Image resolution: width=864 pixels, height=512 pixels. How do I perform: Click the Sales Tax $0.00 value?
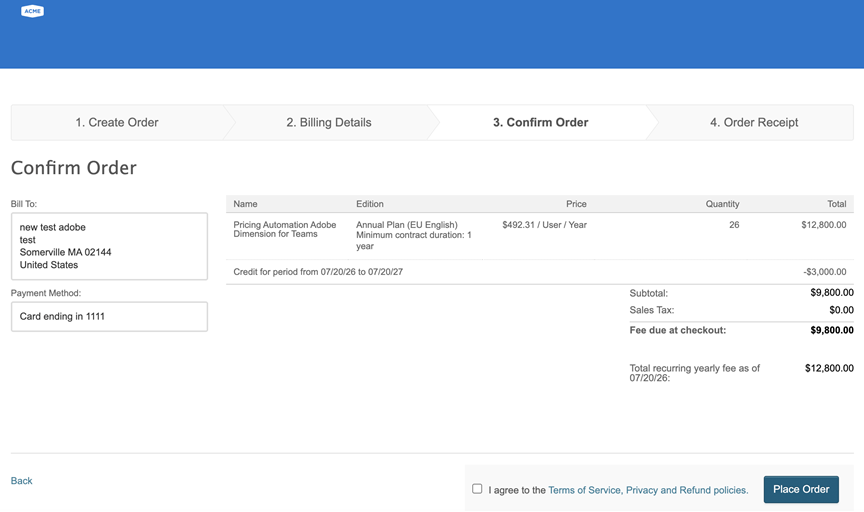point(841,310)
